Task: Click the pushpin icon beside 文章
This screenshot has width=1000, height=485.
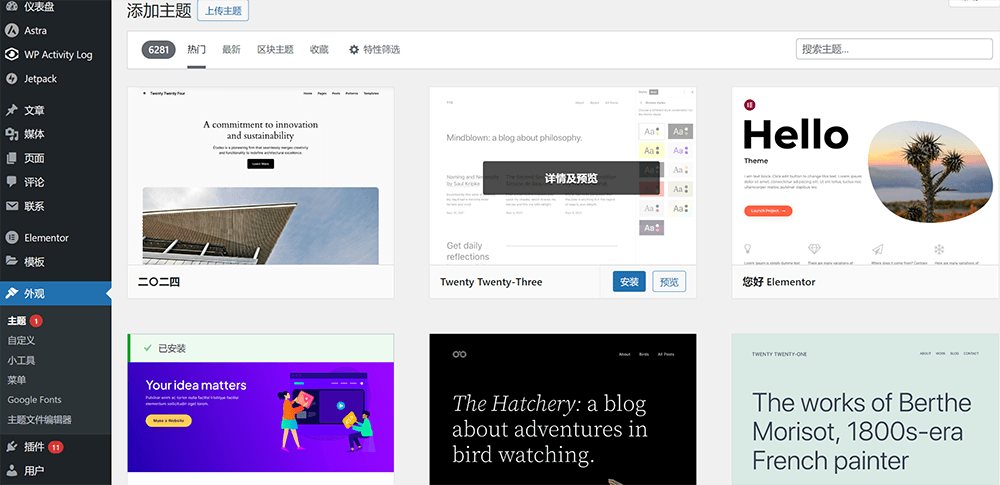Action: [x=11, y=110]
